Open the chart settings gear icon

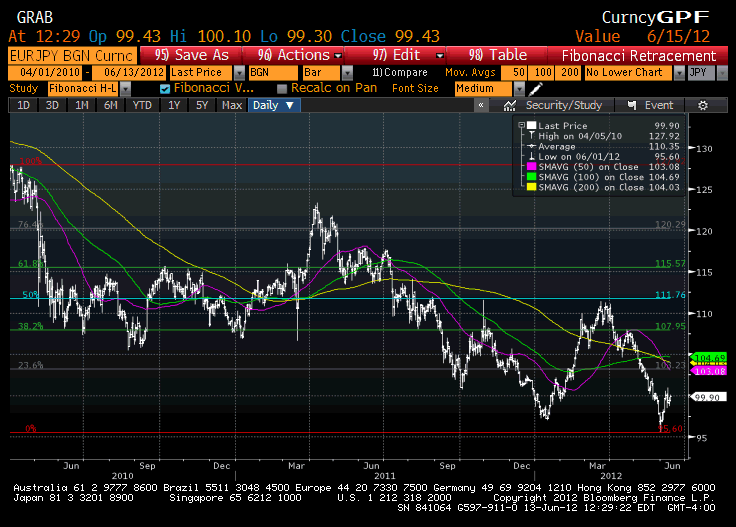click(x=703, y=105)
